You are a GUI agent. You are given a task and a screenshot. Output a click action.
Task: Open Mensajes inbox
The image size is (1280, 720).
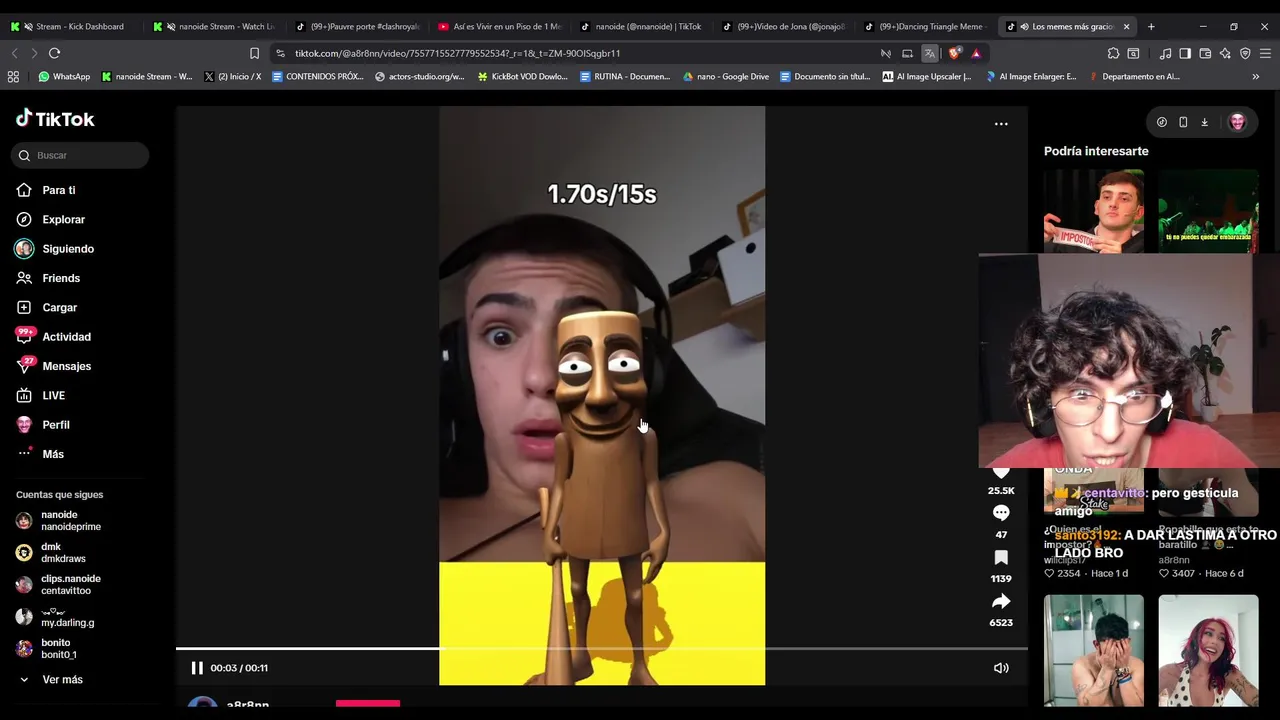[66, 366]
